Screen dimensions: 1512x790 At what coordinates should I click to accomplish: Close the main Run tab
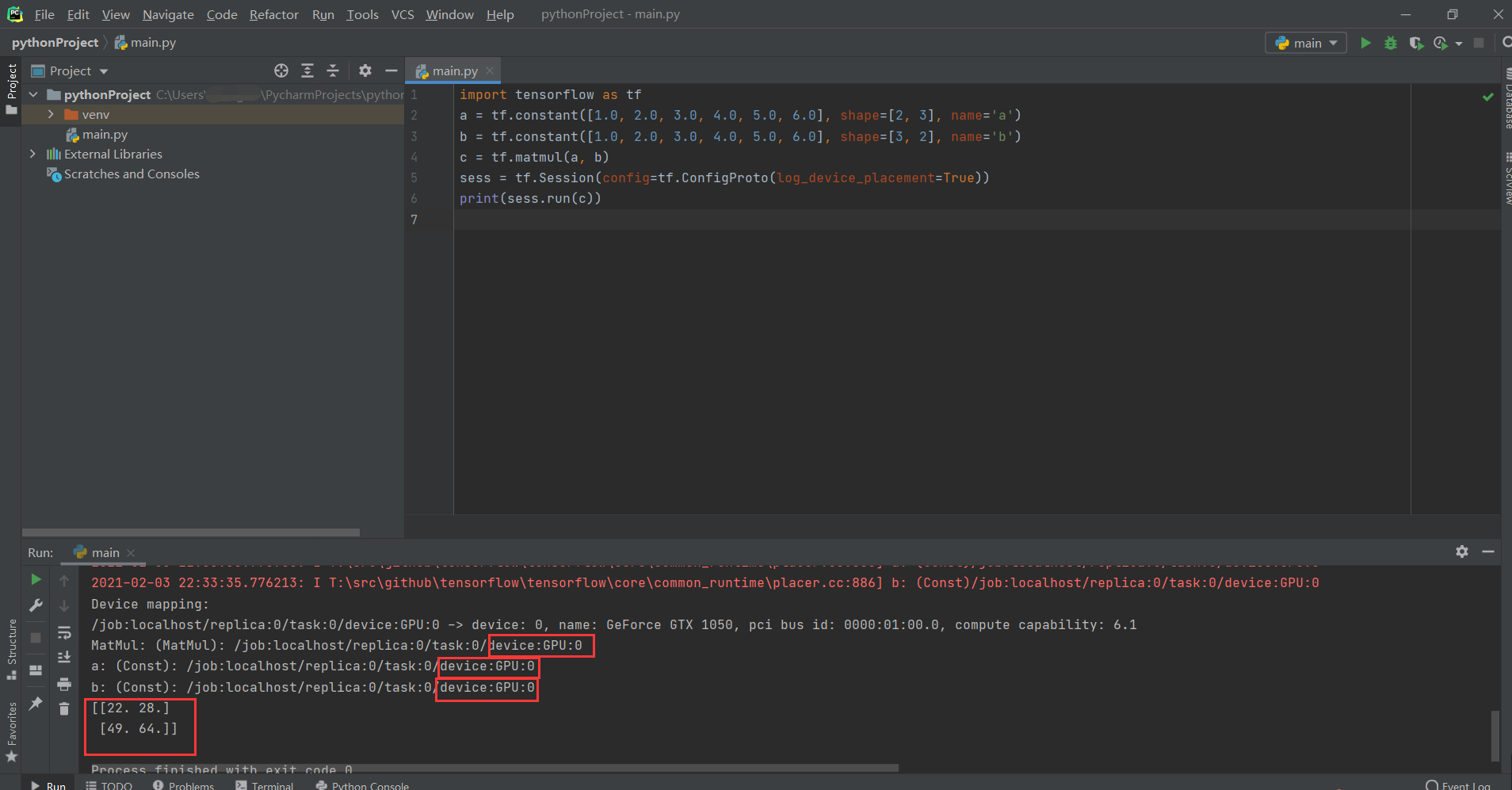click(131, 552)
